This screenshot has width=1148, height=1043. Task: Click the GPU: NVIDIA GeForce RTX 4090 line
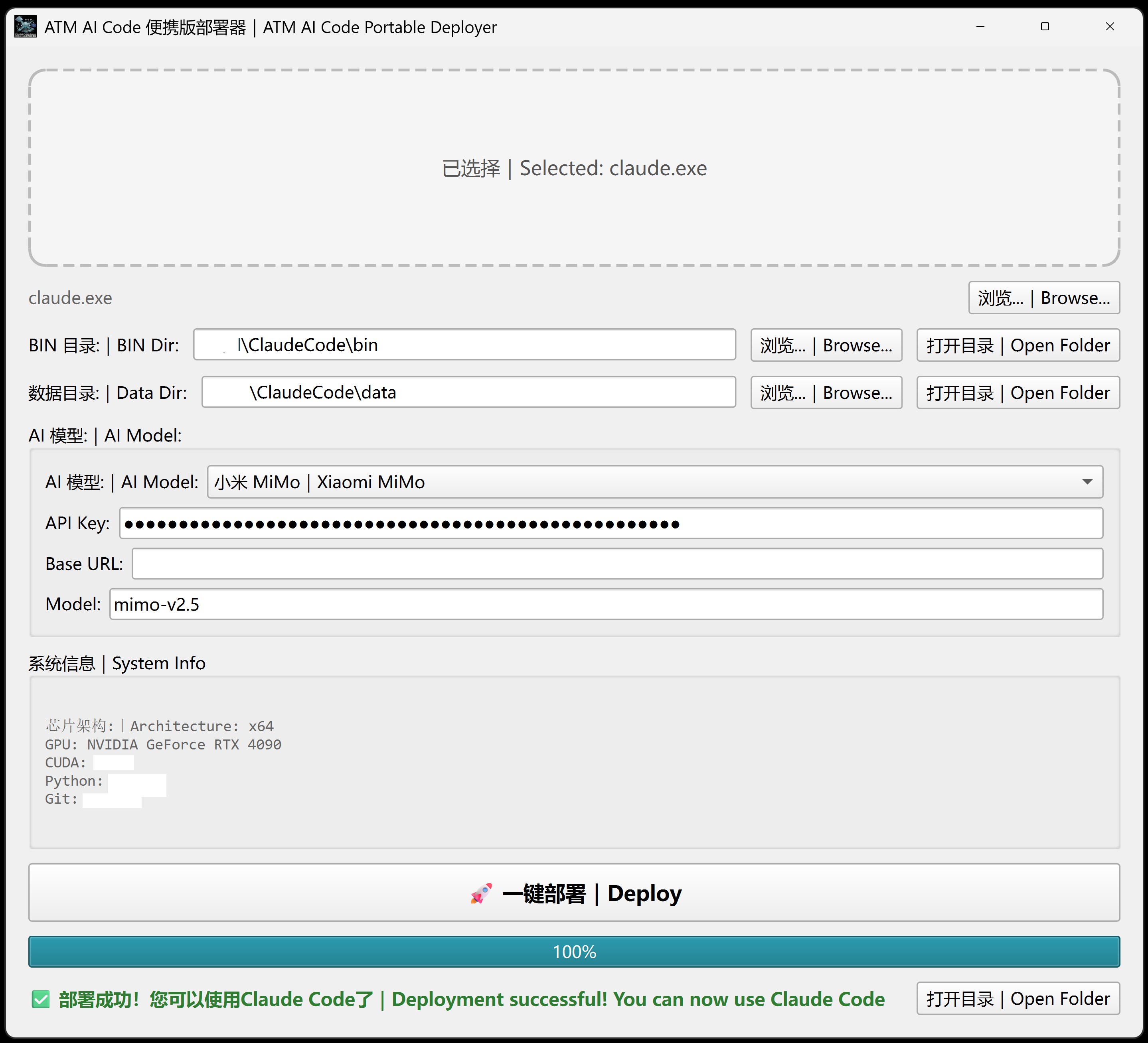click(x=163, y=745)
